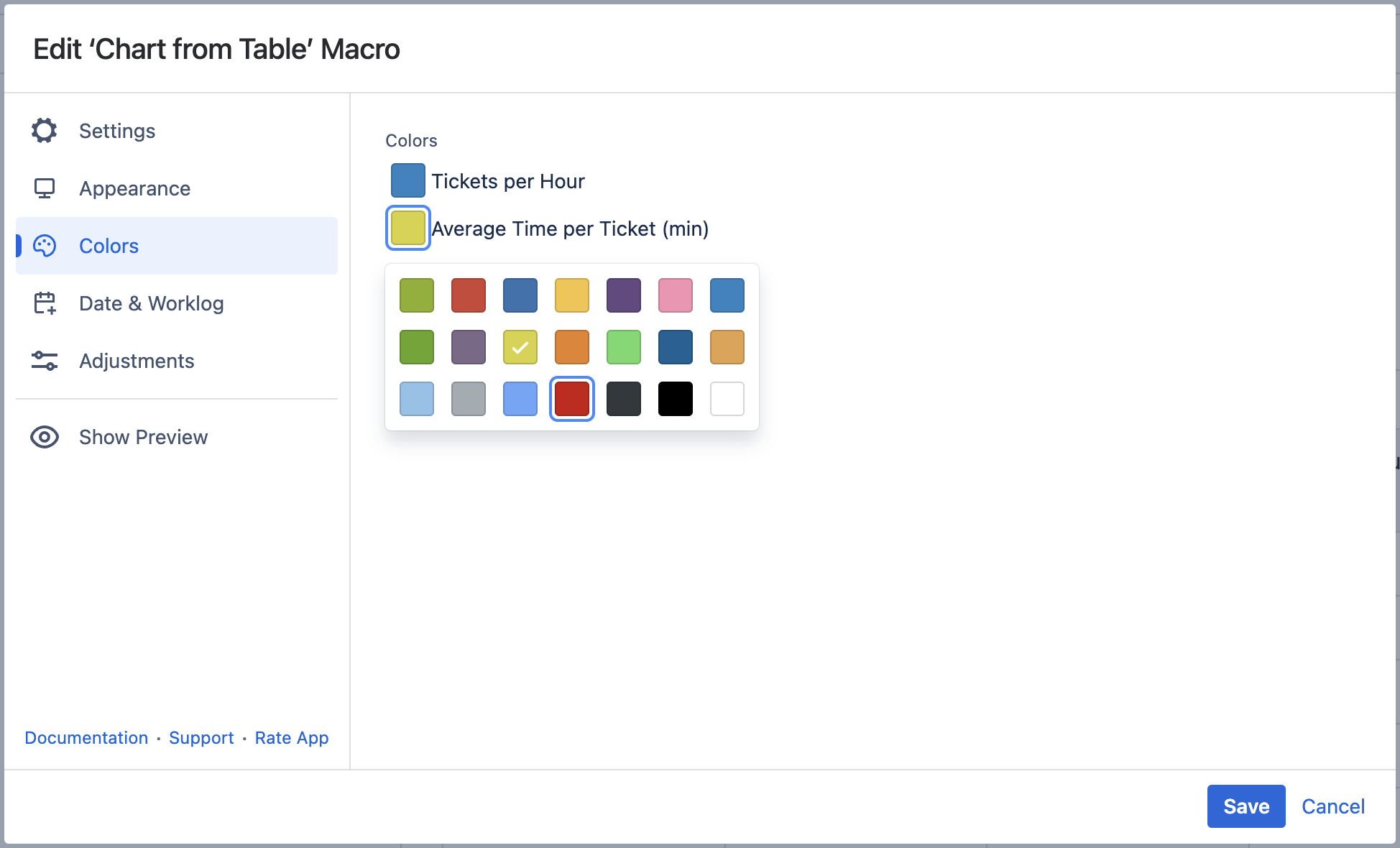Open the Adjustments section

coord(137,361)
